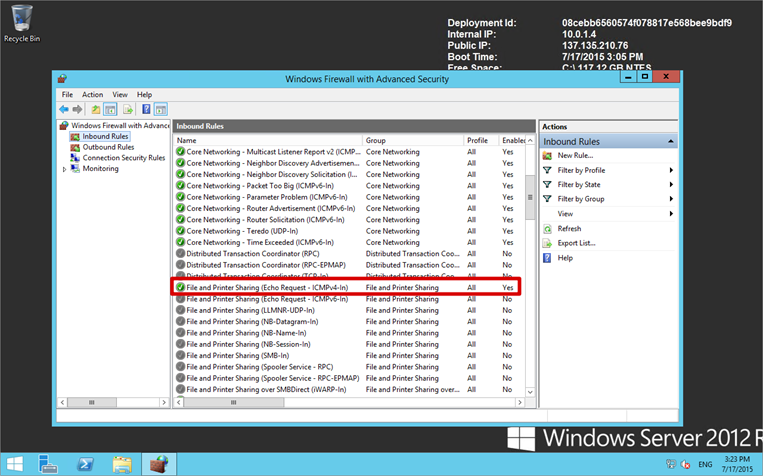Sort rules by the Name column header

268,140
